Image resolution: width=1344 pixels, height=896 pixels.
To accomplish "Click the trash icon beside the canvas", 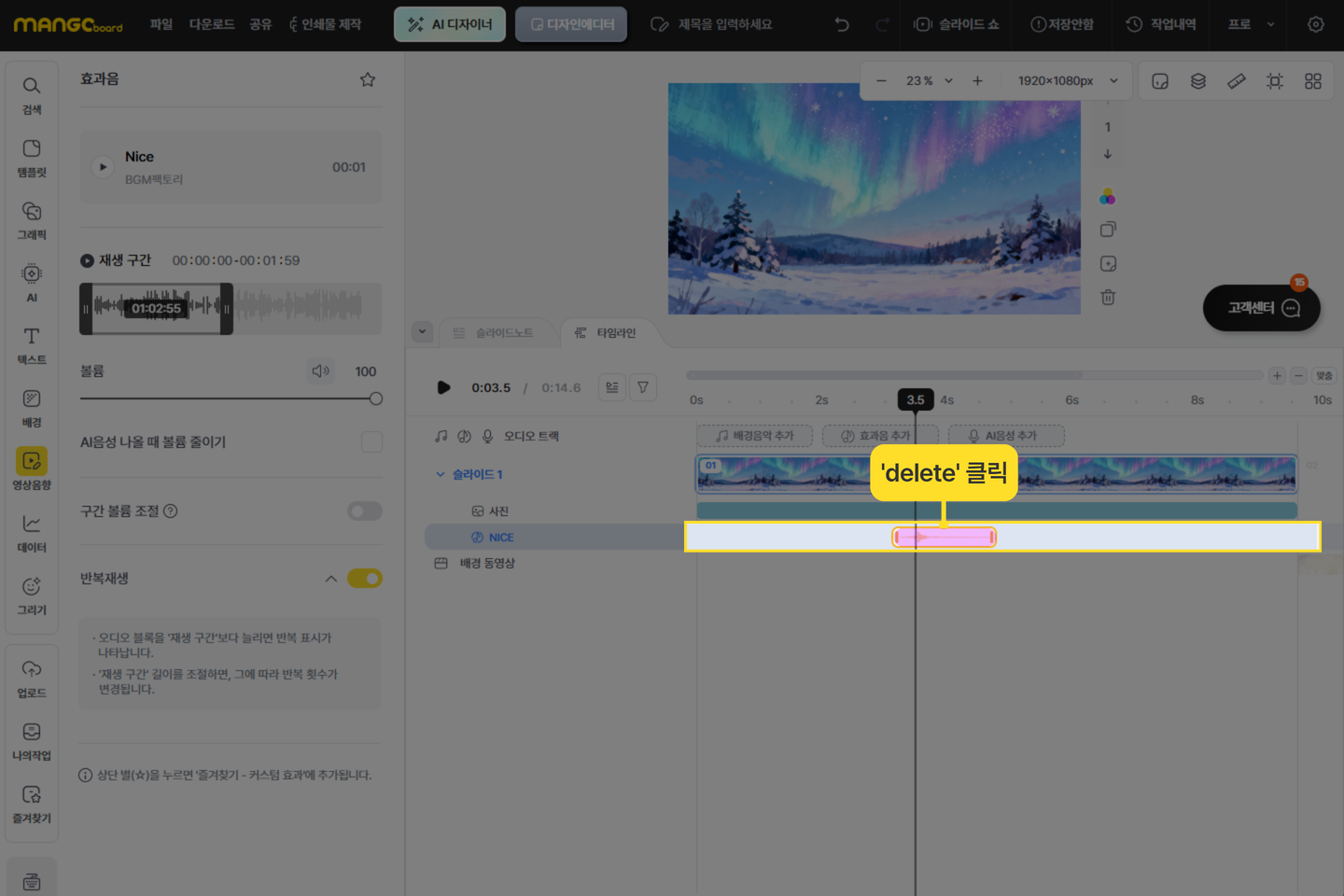I will click(1108, 298).
